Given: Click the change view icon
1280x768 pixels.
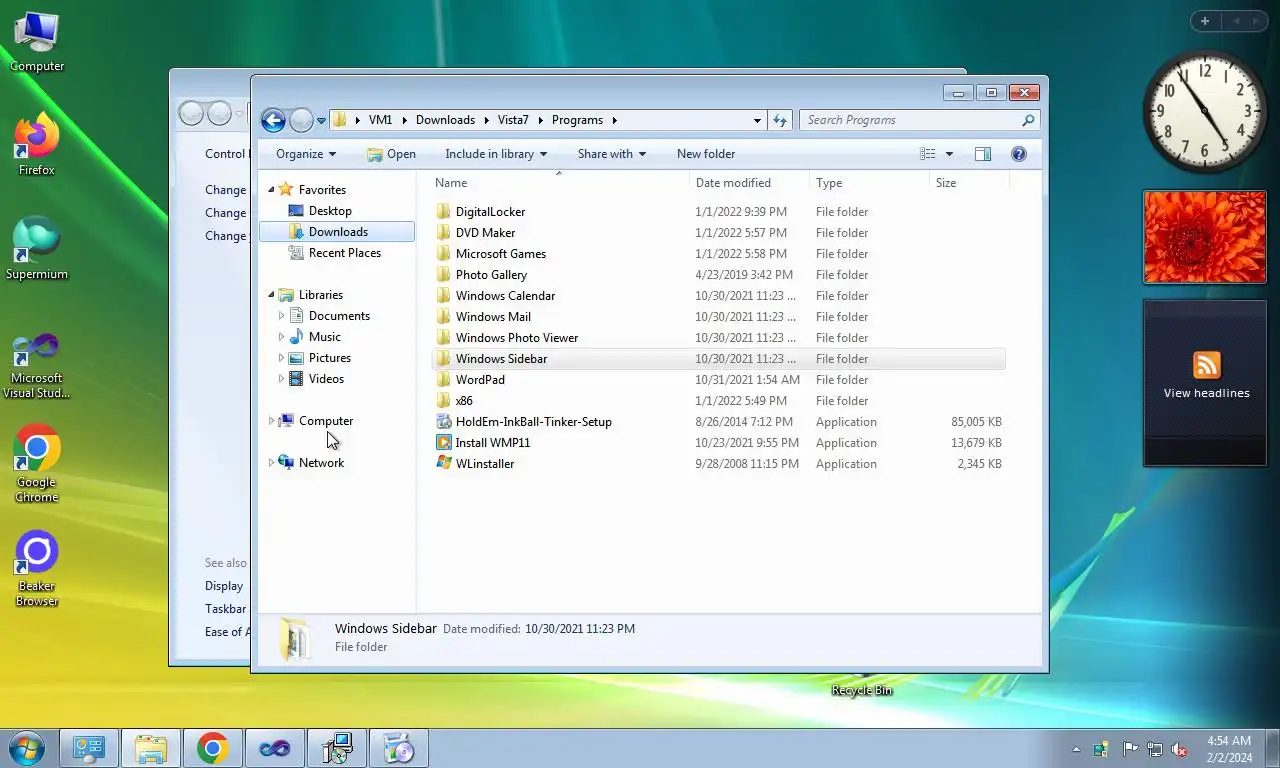Looking at the screenshot, I should coord(928,154).
